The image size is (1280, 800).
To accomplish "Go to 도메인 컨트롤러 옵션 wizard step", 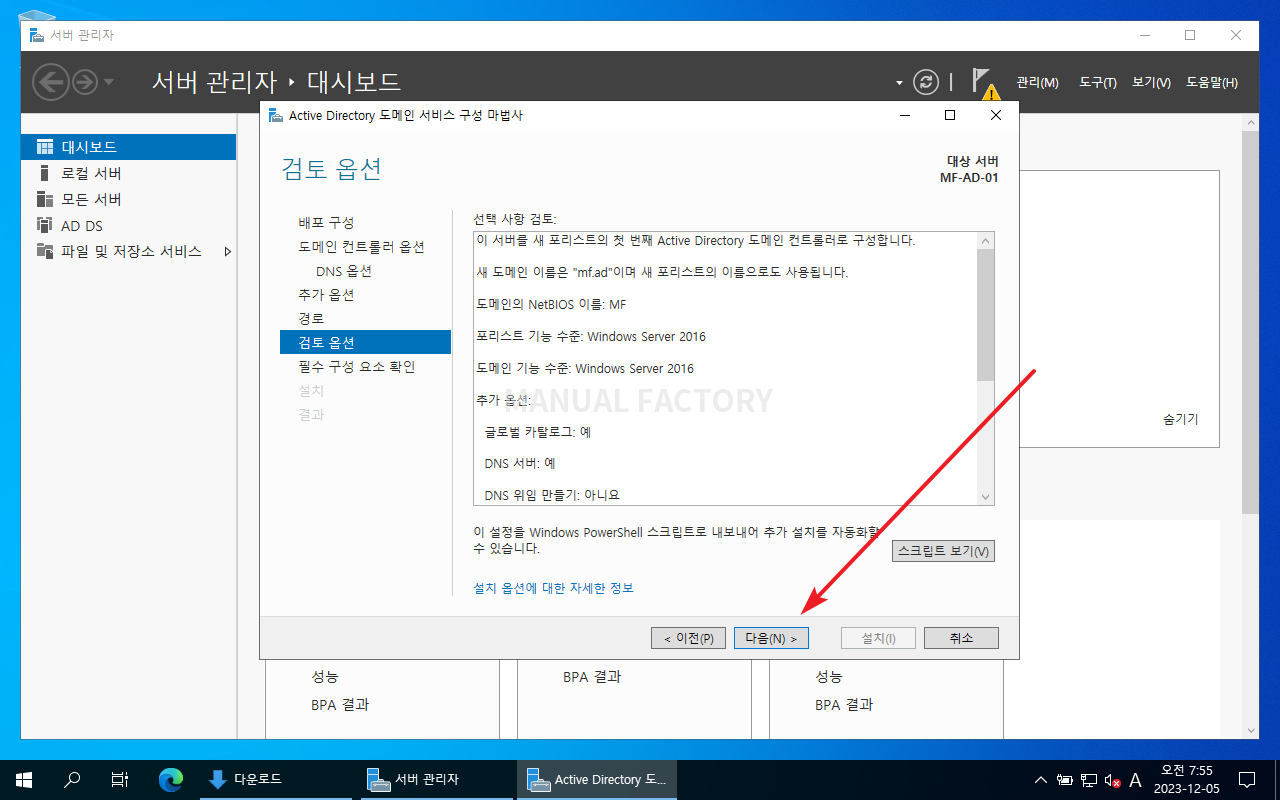I will (361, 247).
